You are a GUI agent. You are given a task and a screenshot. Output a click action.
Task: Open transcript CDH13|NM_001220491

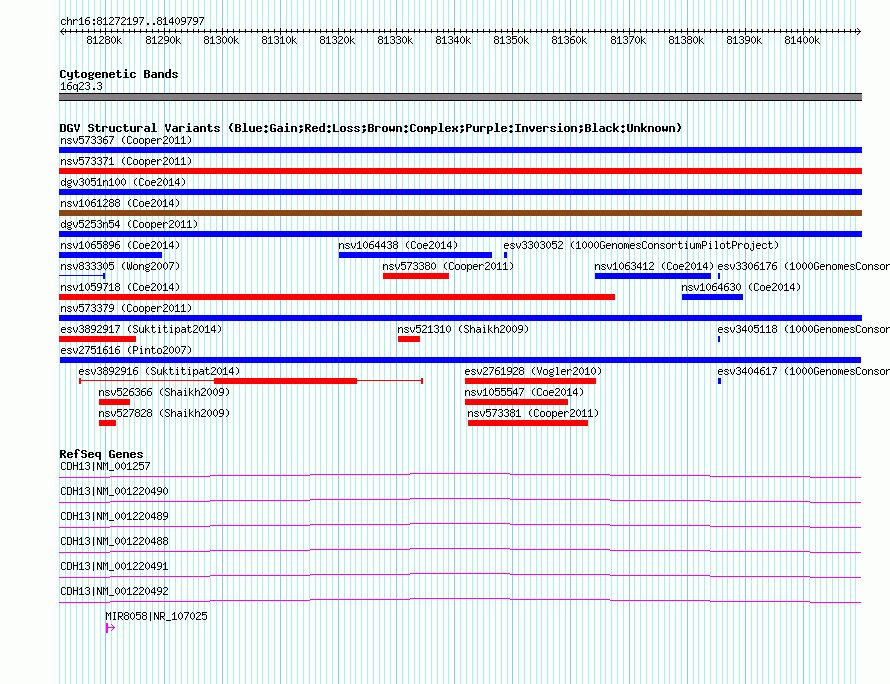[x=460, y=576]
